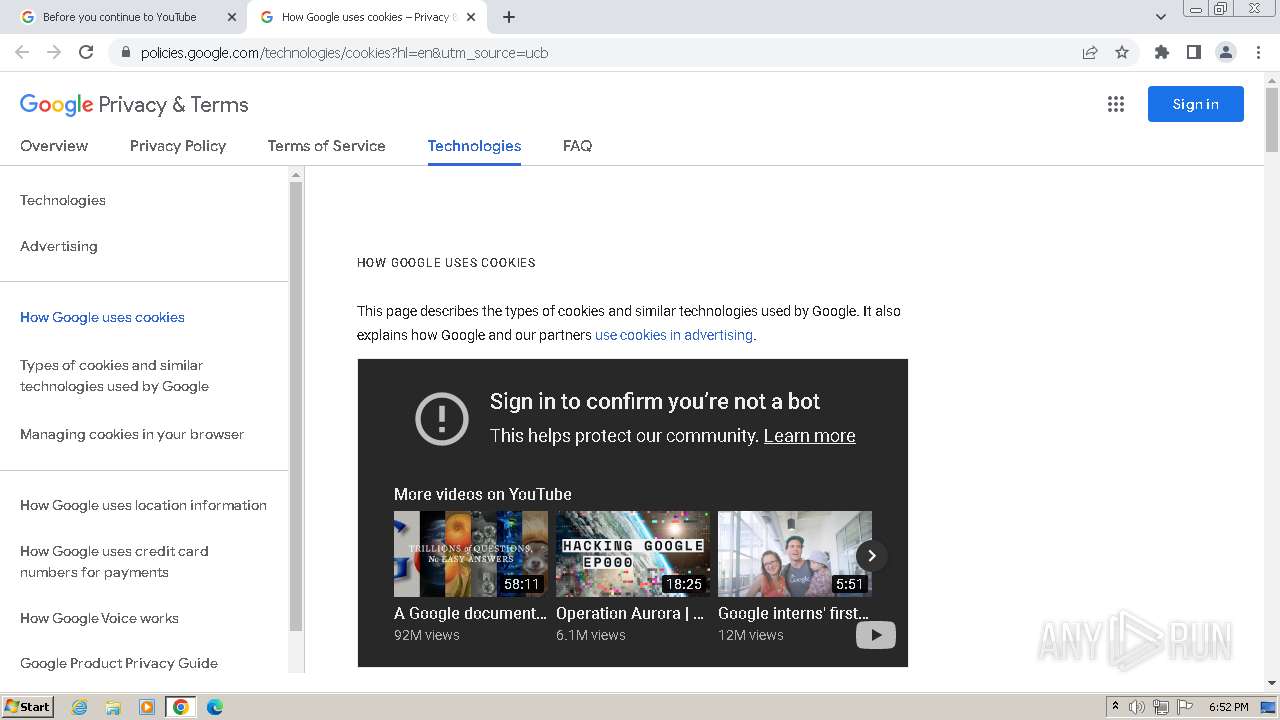
Task: Open the FAQ tab
Action: tap(577, 146)
